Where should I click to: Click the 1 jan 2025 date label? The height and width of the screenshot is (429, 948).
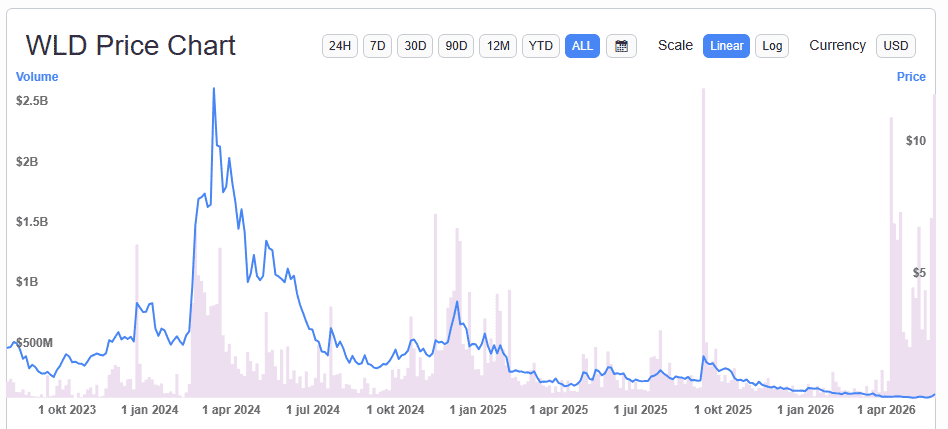[x=478, y=410]
